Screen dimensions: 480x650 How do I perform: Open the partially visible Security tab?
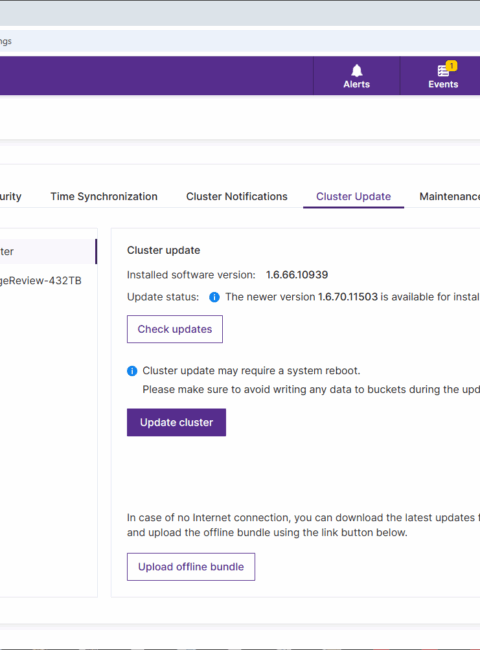click(x=10, y=196)
